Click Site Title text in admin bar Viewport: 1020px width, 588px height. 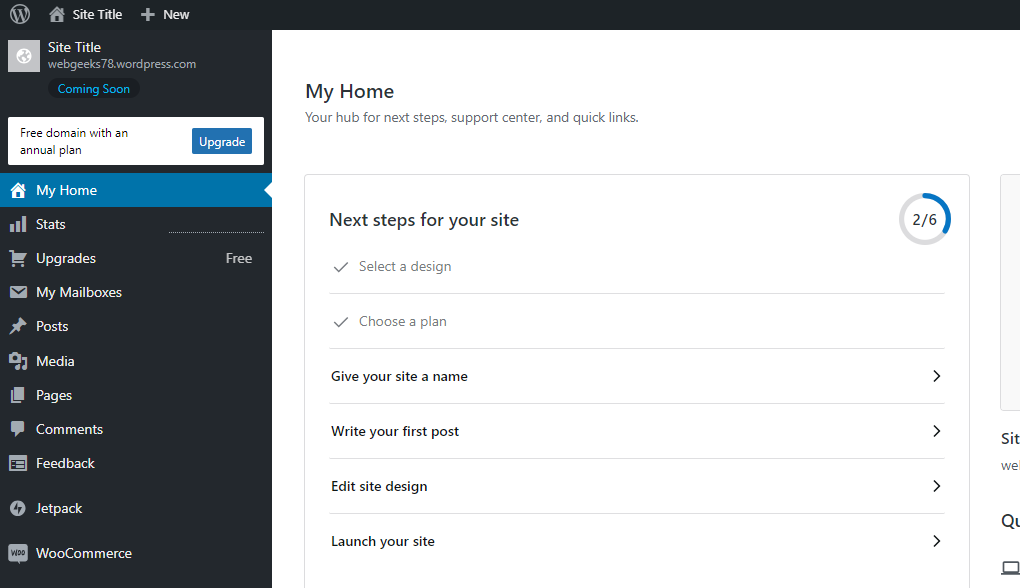97,14
